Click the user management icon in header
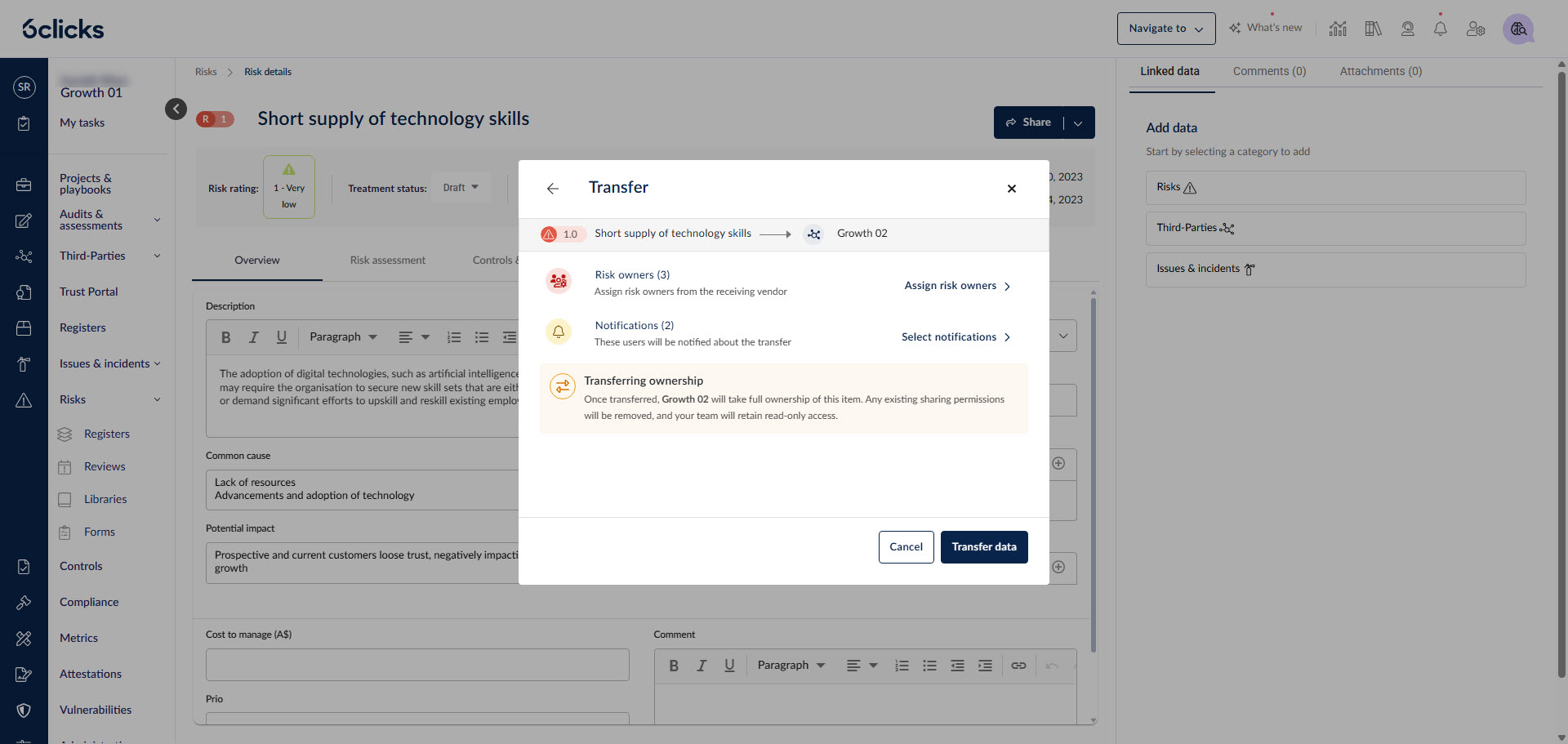This screenshot has height=744, width=1568. point(1475,29)
